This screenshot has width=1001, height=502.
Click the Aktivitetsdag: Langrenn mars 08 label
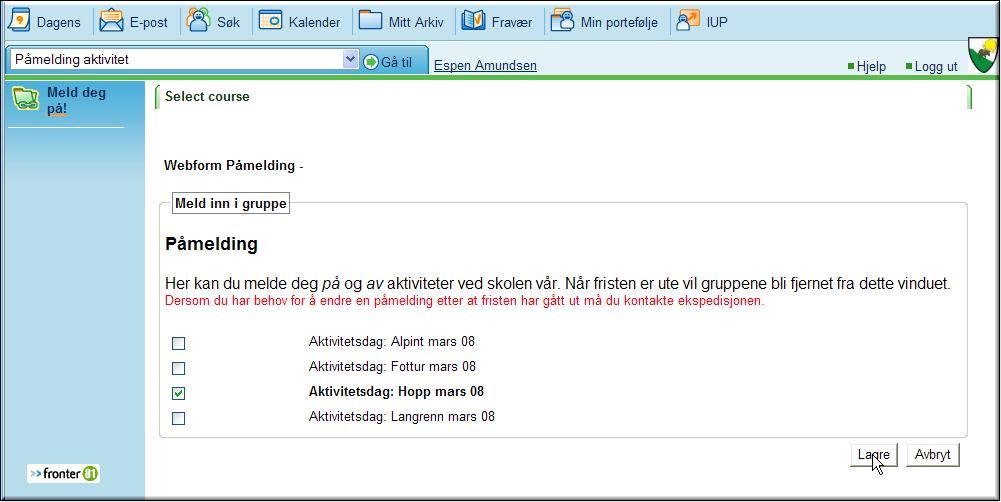(402, 416)
